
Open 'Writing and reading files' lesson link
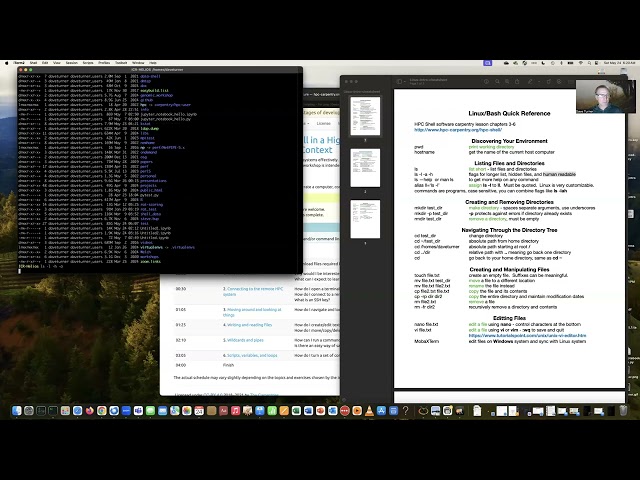tap(247, 325)
